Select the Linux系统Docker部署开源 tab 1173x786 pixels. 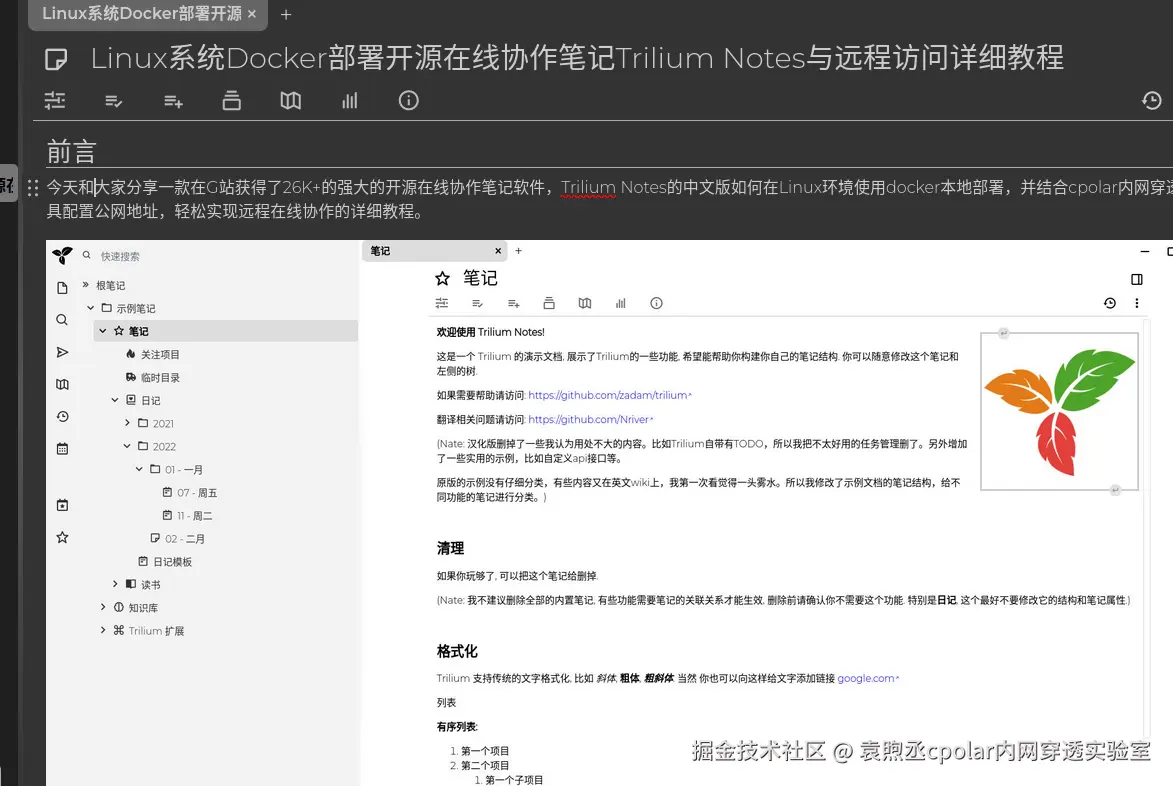pyautogui.click(x=141, y=13)
